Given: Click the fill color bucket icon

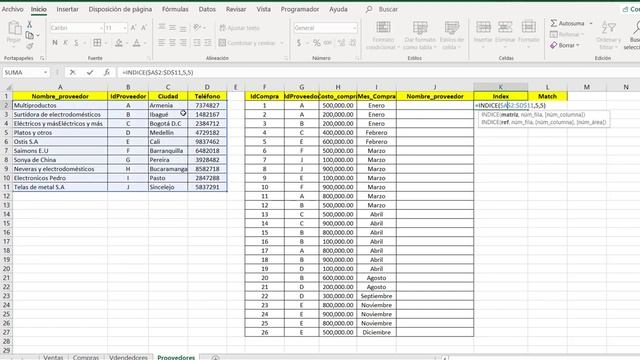Looking at the screenshot, I should tap(119, 42).
